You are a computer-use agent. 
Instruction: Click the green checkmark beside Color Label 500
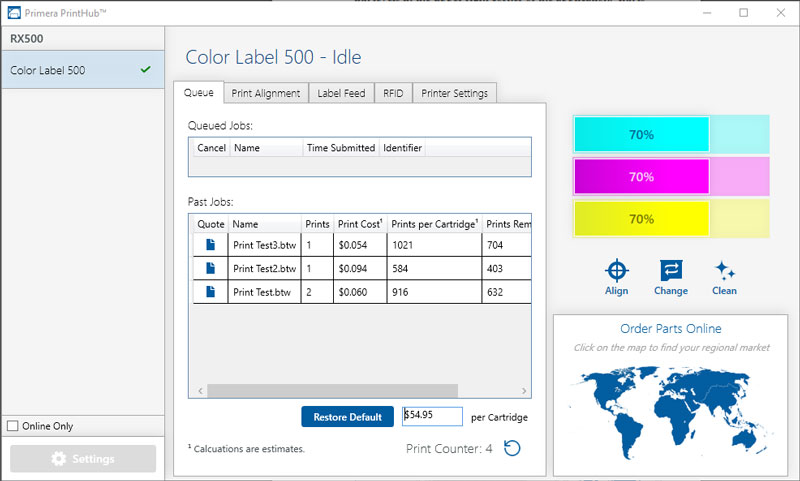click(145, 69)
